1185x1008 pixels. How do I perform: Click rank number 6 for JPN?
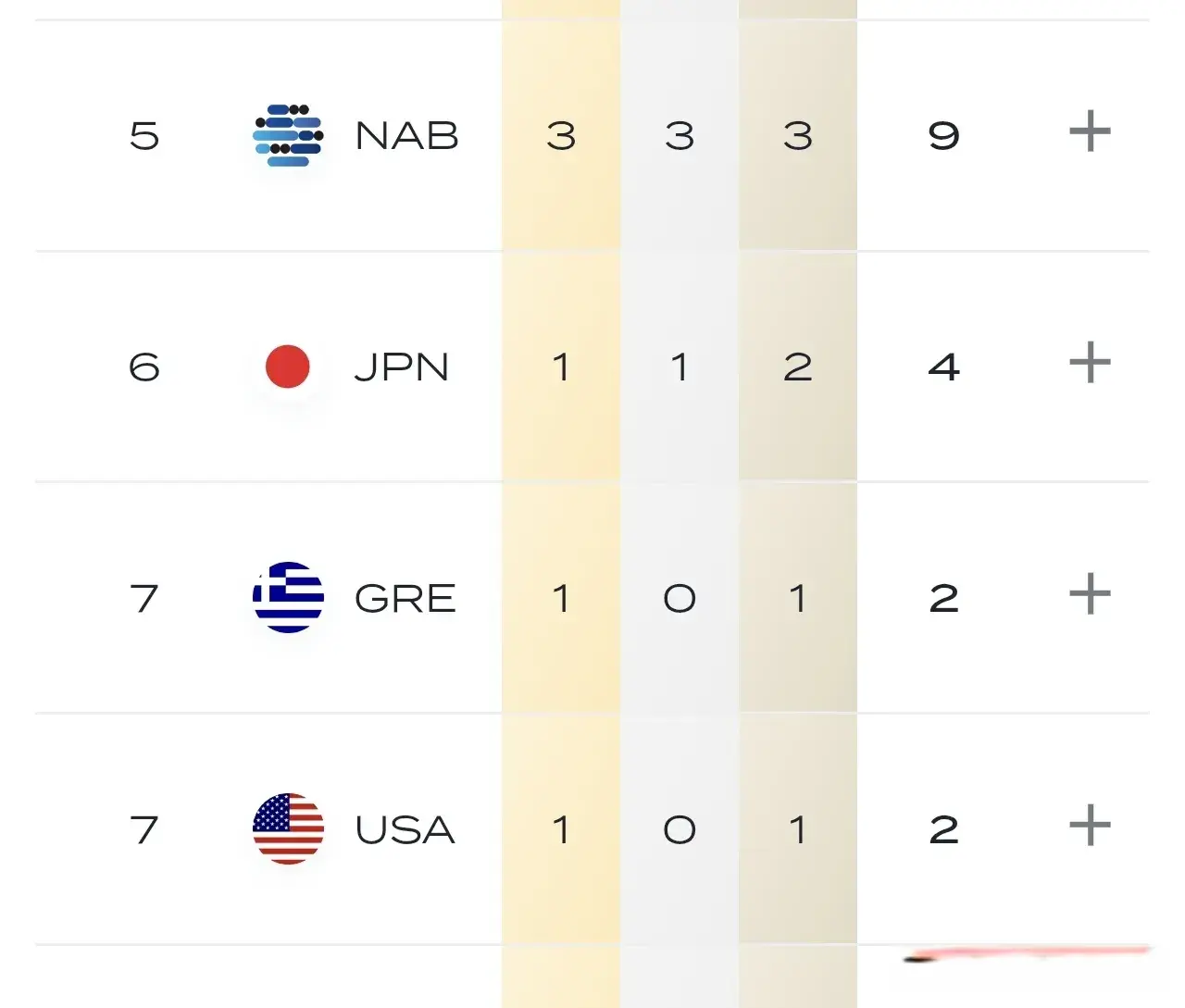point(144,367)
